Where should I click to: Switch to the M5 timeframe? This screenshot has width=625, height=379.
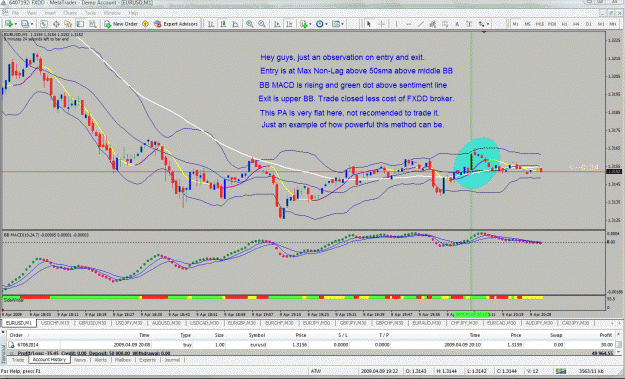point(527,24)
